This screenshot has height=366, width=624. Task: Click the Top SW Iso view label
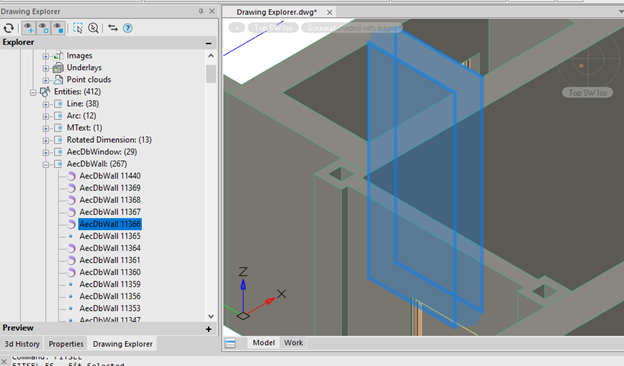pyautogui.click(x=273, y=28)
